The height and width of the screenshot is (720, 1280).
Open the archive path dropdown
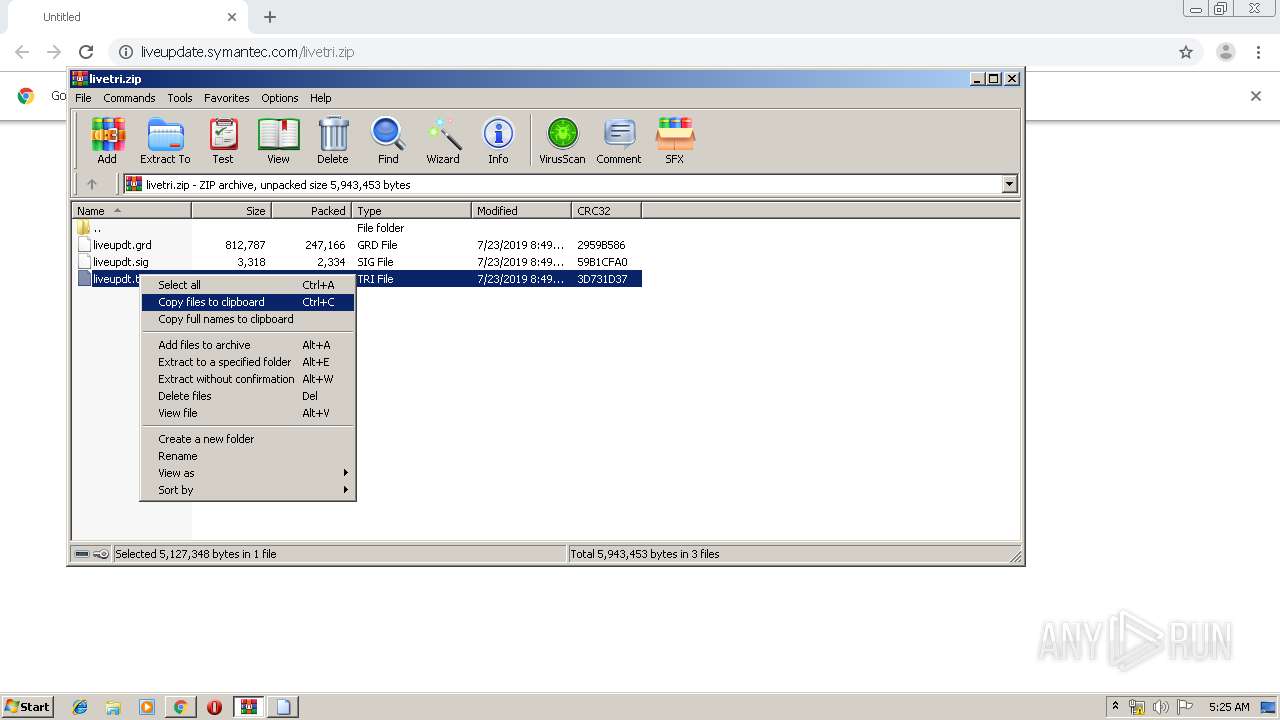pyautogui.click(x=1009, y=184)
